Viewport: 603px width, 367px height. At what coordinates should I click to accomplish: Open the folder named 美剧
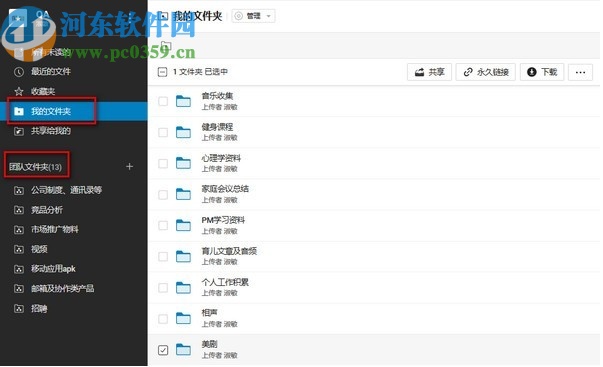pyautogui.click(x=210, y=344)
